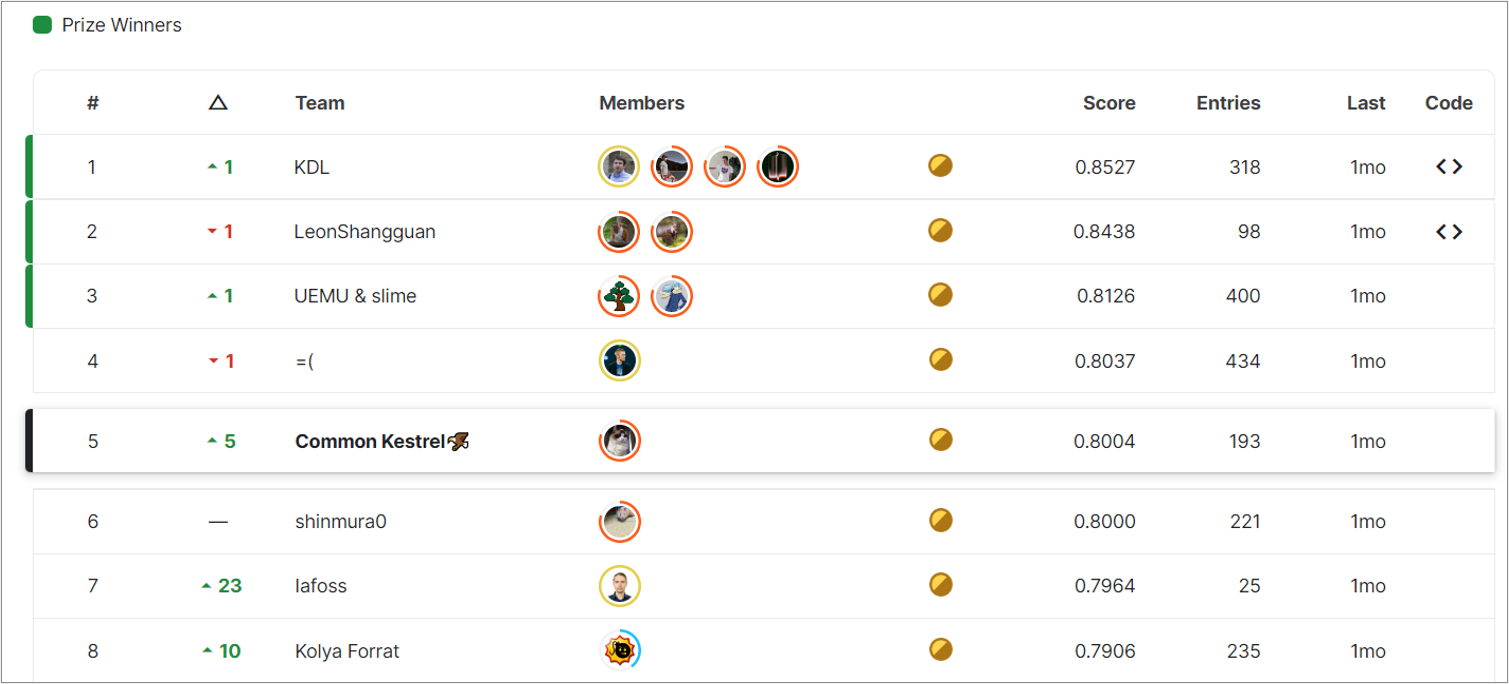Click Kolya Forrat's smiley avatar
The height and width of the screenshot is (684, 1509).
620,650
